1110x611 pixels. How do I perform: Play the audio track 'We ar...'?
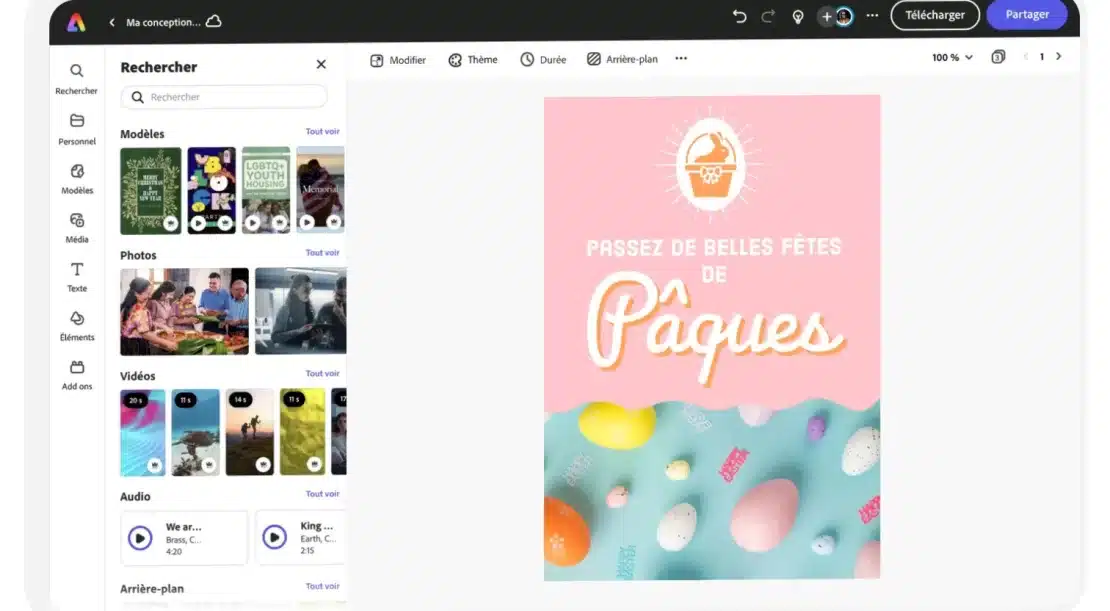click(140, 537)
